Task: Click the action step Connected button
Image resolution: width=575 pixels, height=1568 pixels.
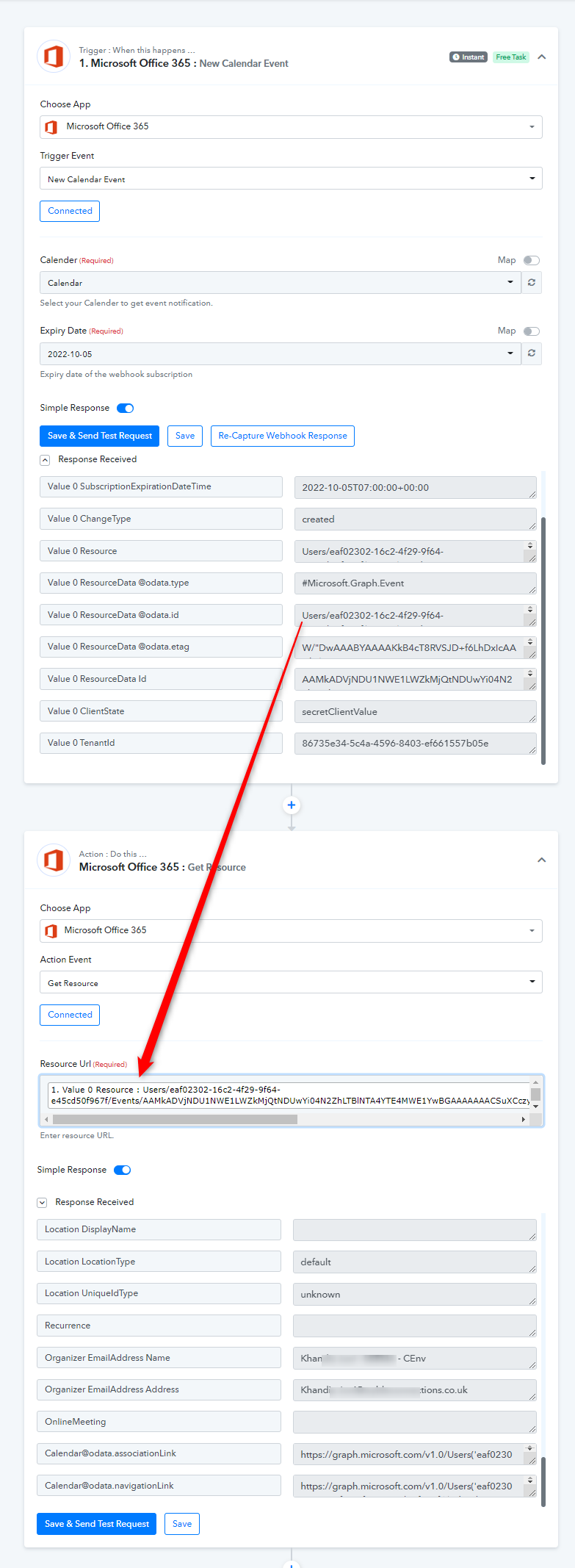Action: tap(70, 1015)
